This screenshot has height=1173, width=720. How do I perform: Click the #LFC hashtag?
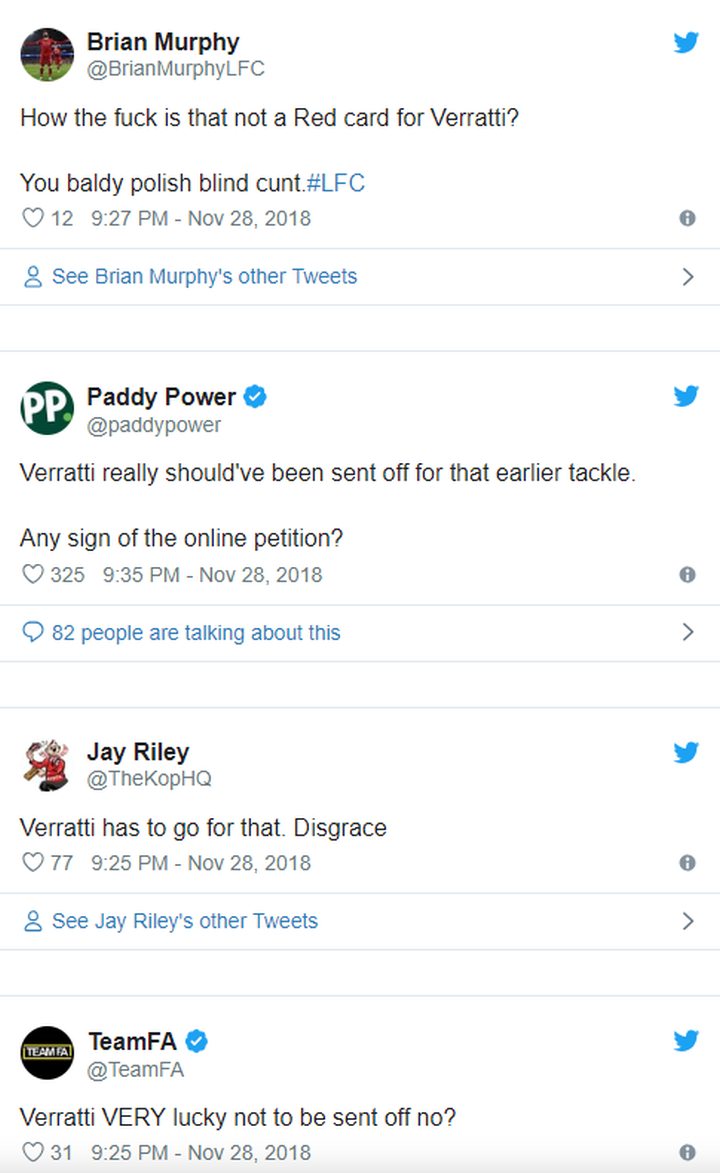[335, 183]
